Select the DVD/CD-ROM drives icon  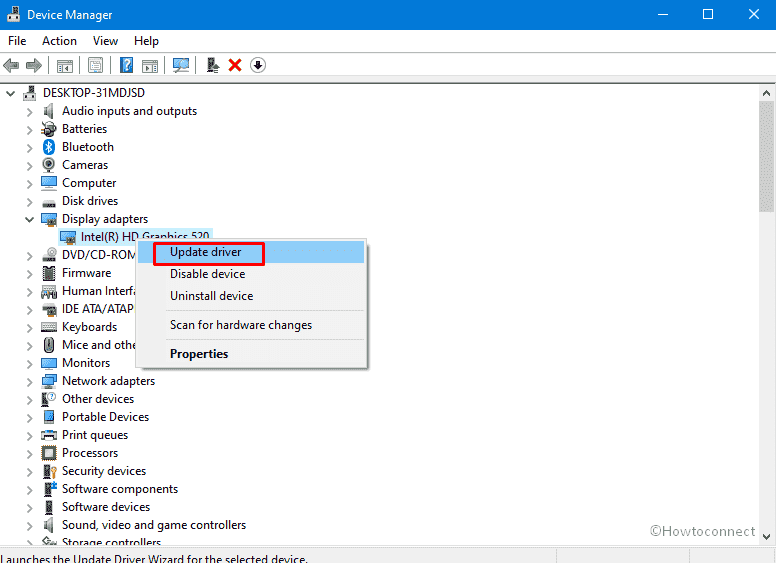point(49,255)
